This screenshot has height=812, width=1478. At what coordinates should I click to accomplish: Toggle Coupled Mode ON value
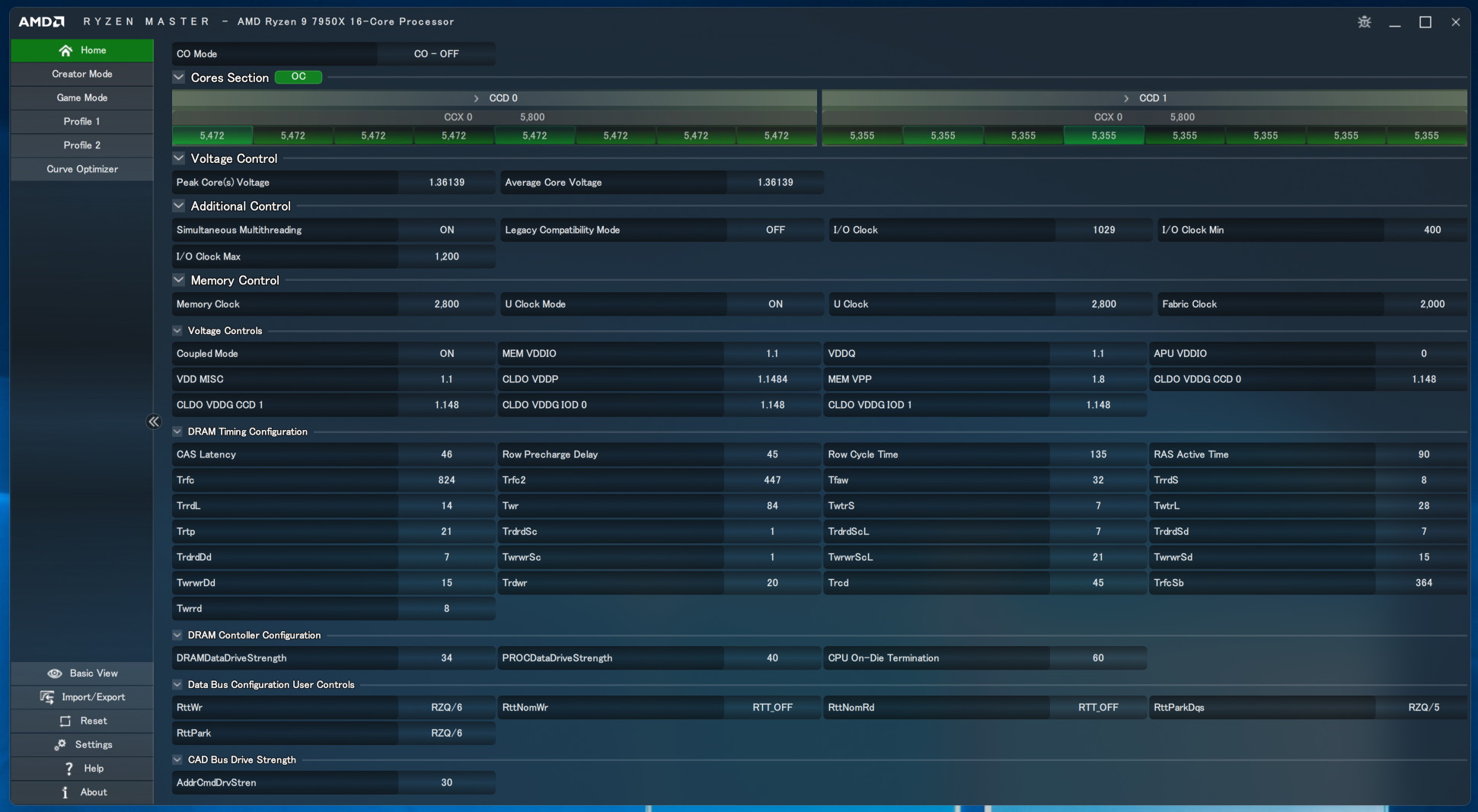(x=447, y=353)
